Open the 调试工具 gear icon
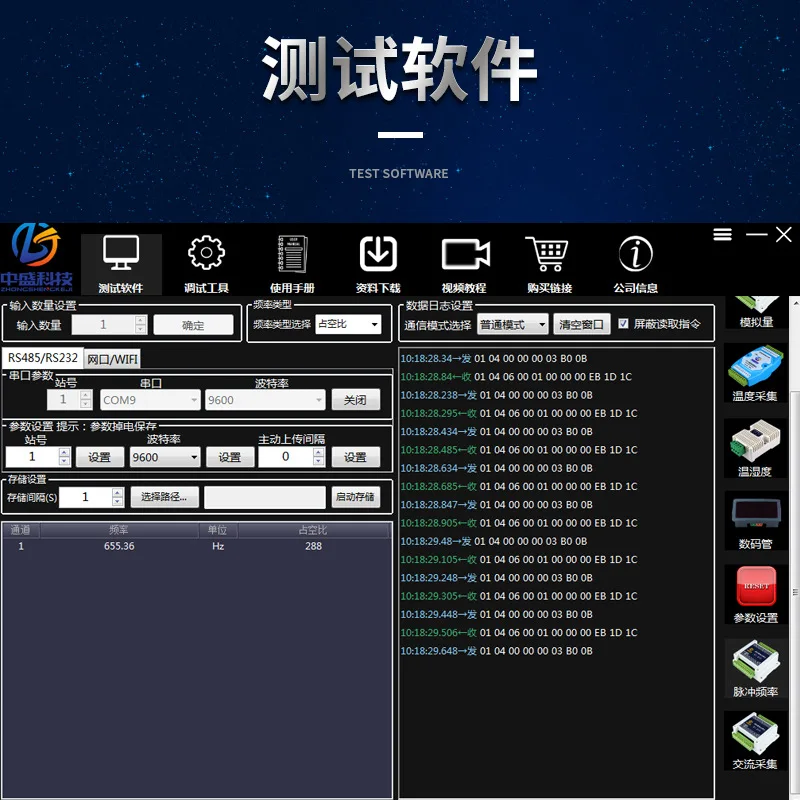Image resolution: width=800 pixels, height=800 pixels. tap(206, 253)
